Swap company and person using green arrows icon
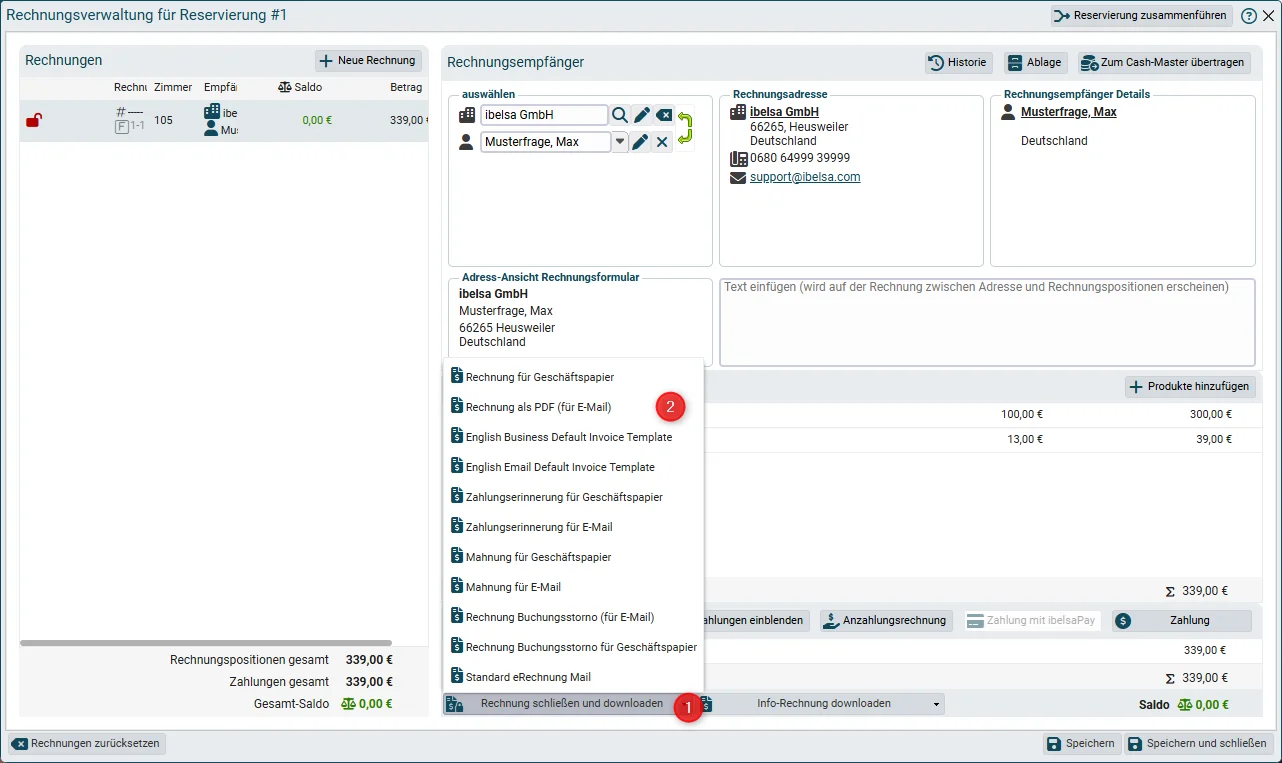Viewport: 1282px width, 763px height. coord(685,128)
